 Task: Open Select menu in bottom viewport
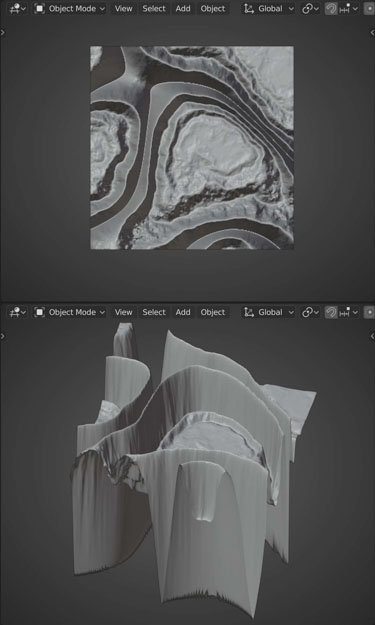point(154,312)
